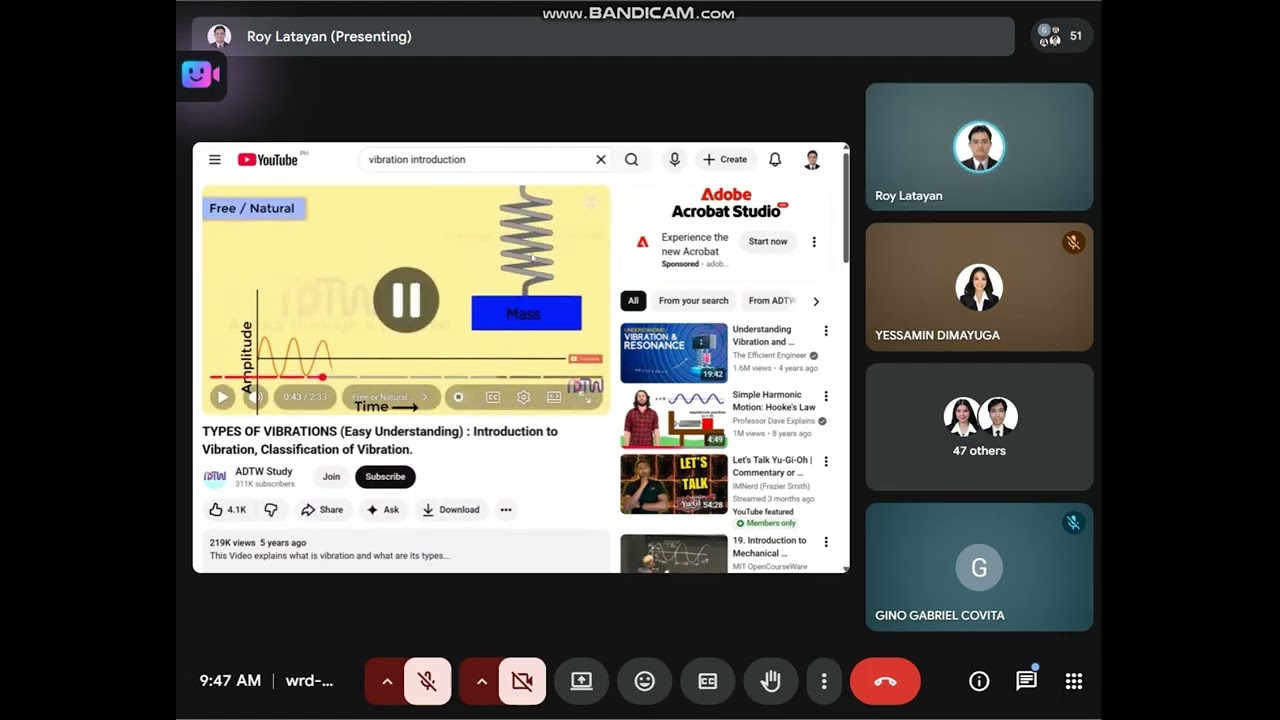Play the video with the player play button
The height and width of the screenshot is (720, 1280).
pyautogui.click(x=222, y=397)
